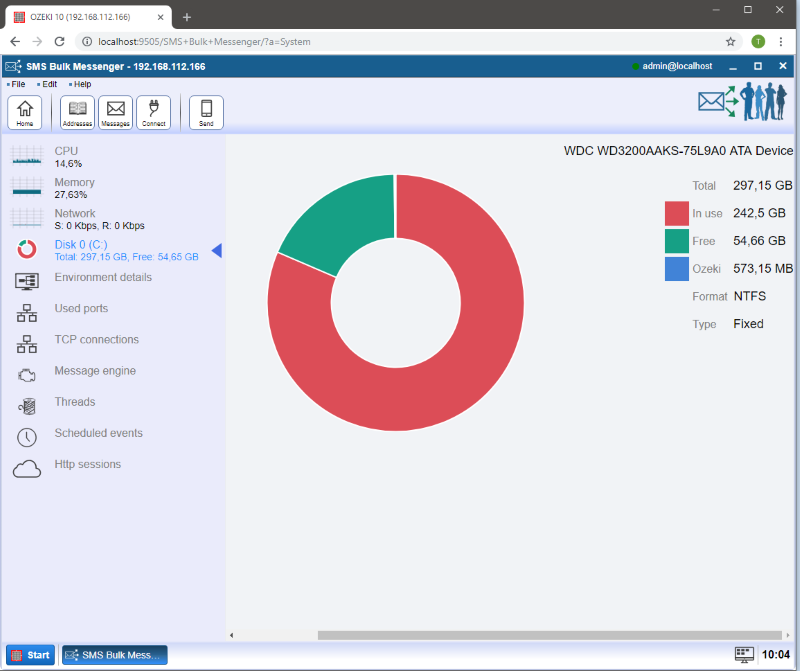This screenshot has height=671, width=800.
Task: Open the File menu
Action: coord(18,84)
